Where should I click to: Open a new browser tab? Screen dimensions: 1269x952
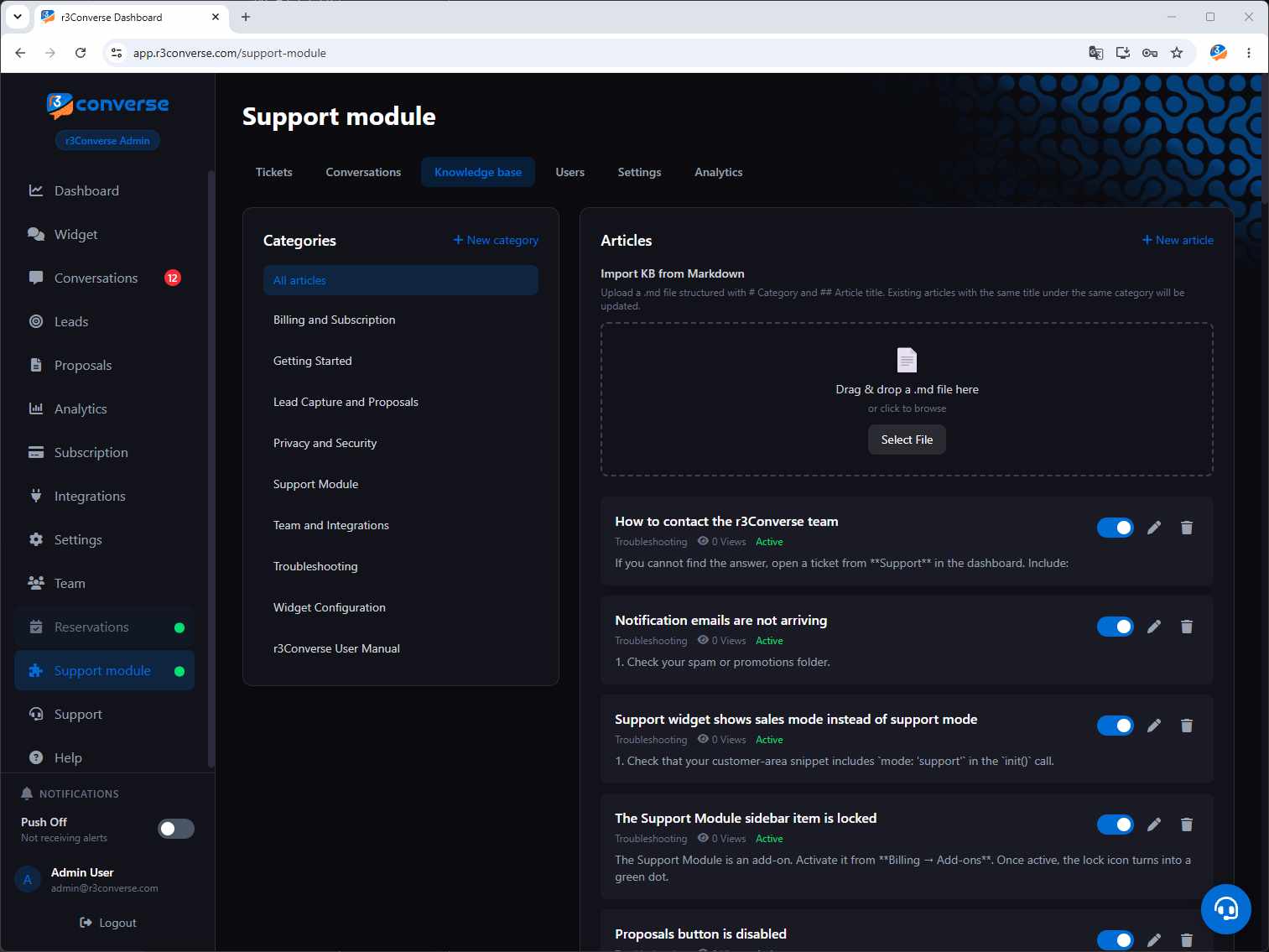[x=246, y=17]
